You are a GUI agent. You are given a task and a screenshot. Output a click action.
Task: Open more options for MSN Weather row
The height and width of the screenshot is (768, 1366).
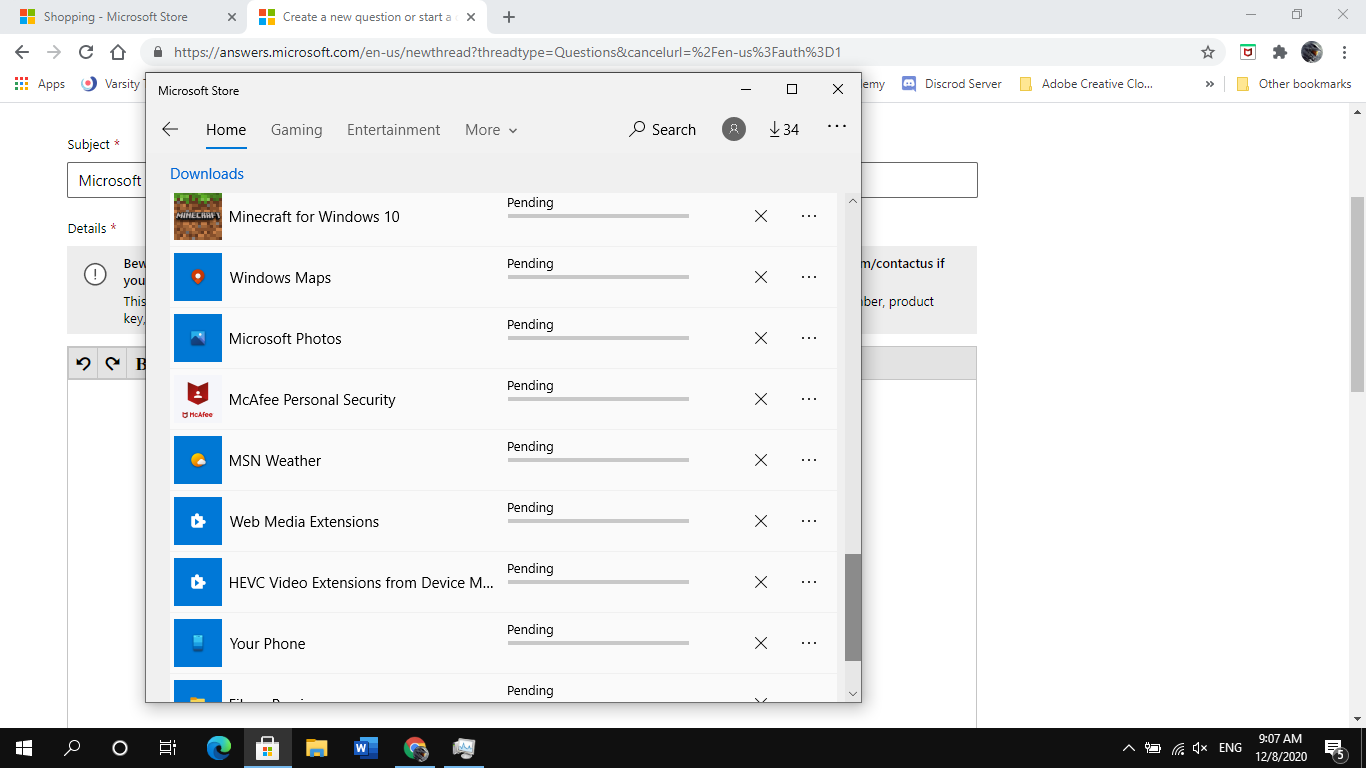pos(809,460)
